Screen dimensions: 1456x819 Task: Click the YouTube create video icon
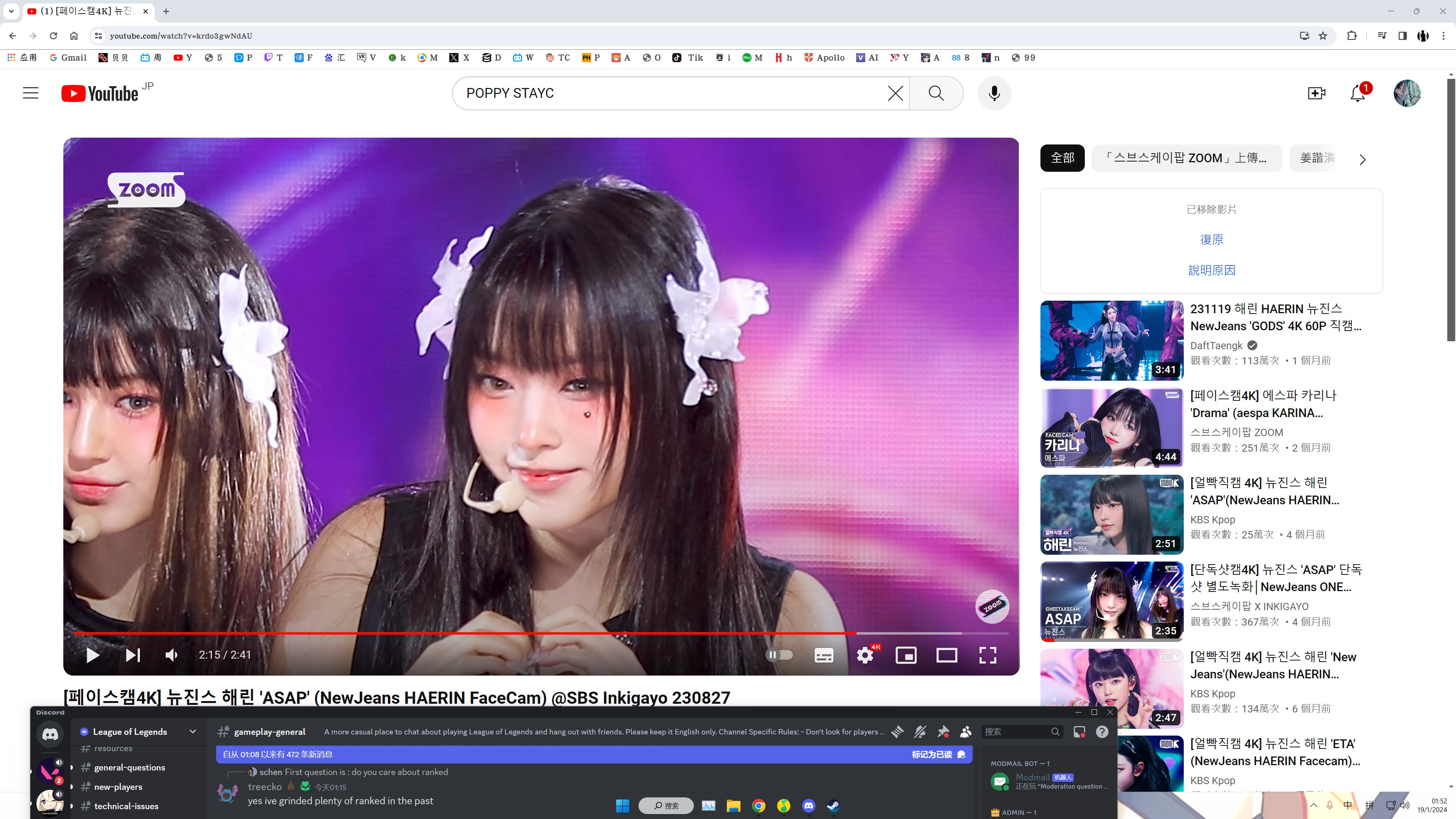[1316, 93]
